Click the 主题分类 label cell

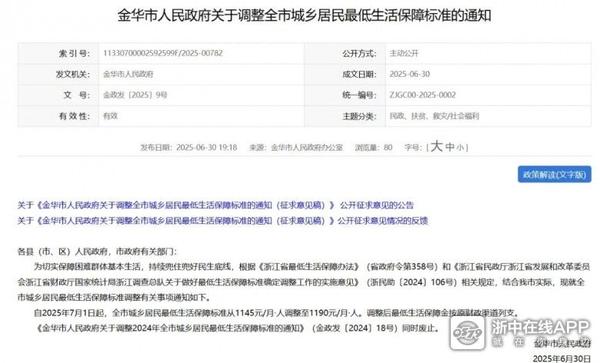(345, 116)
